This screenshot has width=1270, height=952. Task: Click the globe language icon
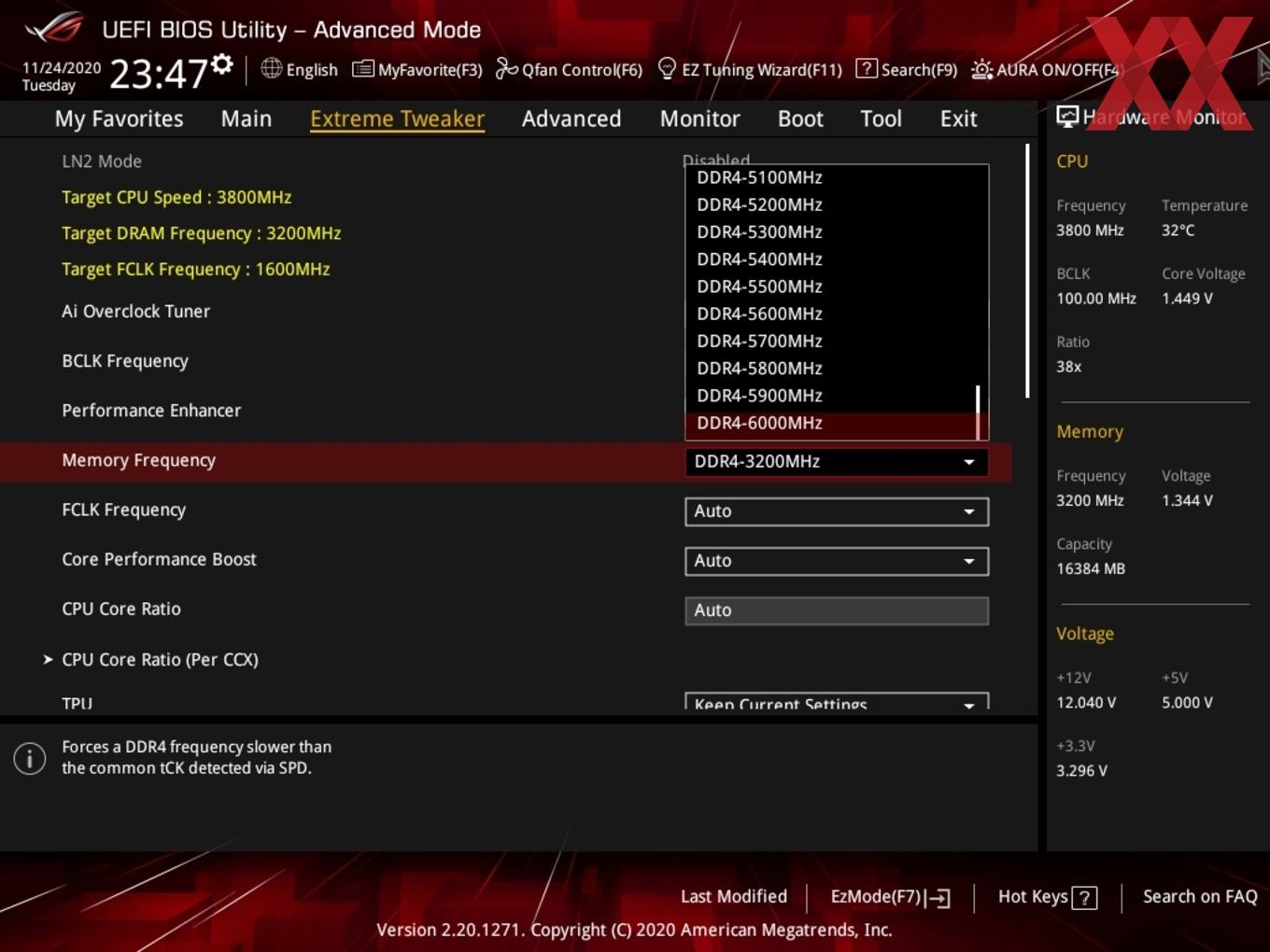(x=271, y=68)
